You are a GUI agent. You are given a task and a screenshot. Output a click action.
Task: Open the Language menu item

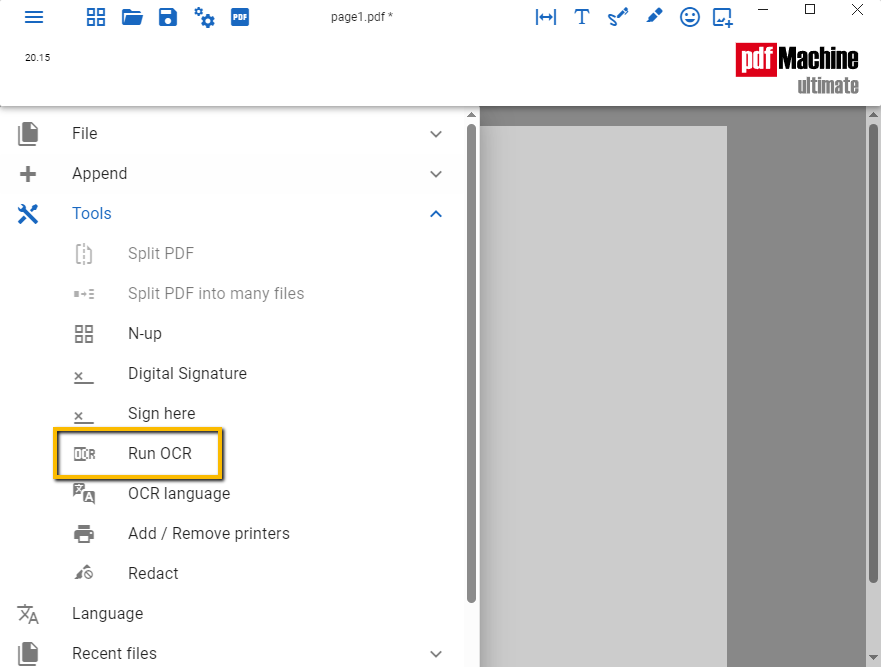[x=230, y=614]
